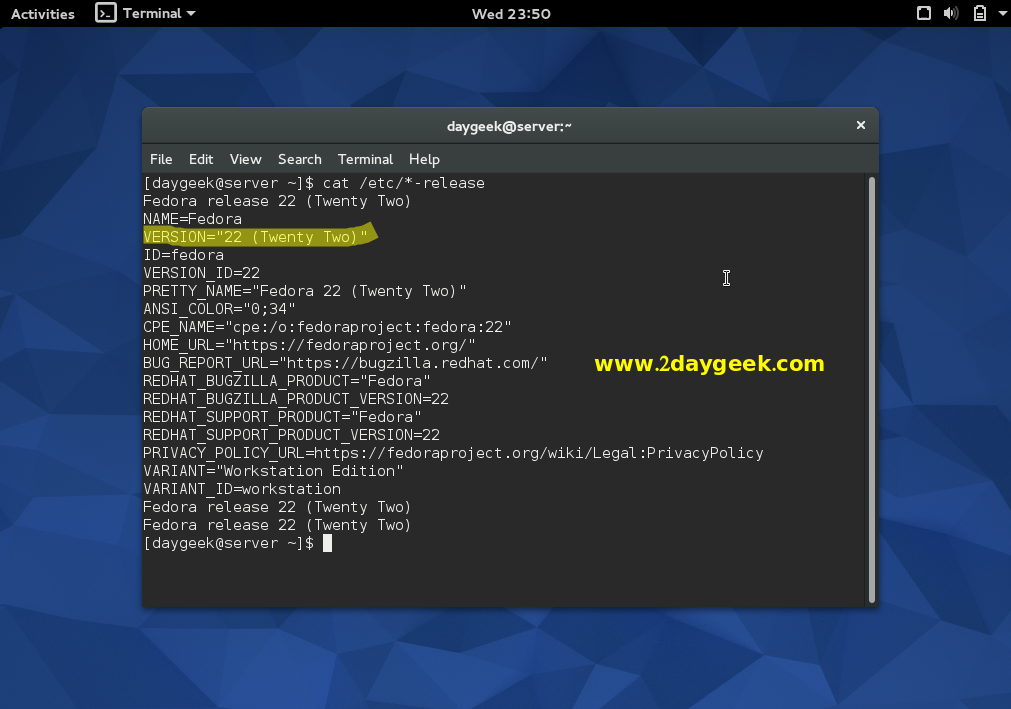Open the View menu
The width and height of the screenshot is (1011, 709).
point(245,159)
